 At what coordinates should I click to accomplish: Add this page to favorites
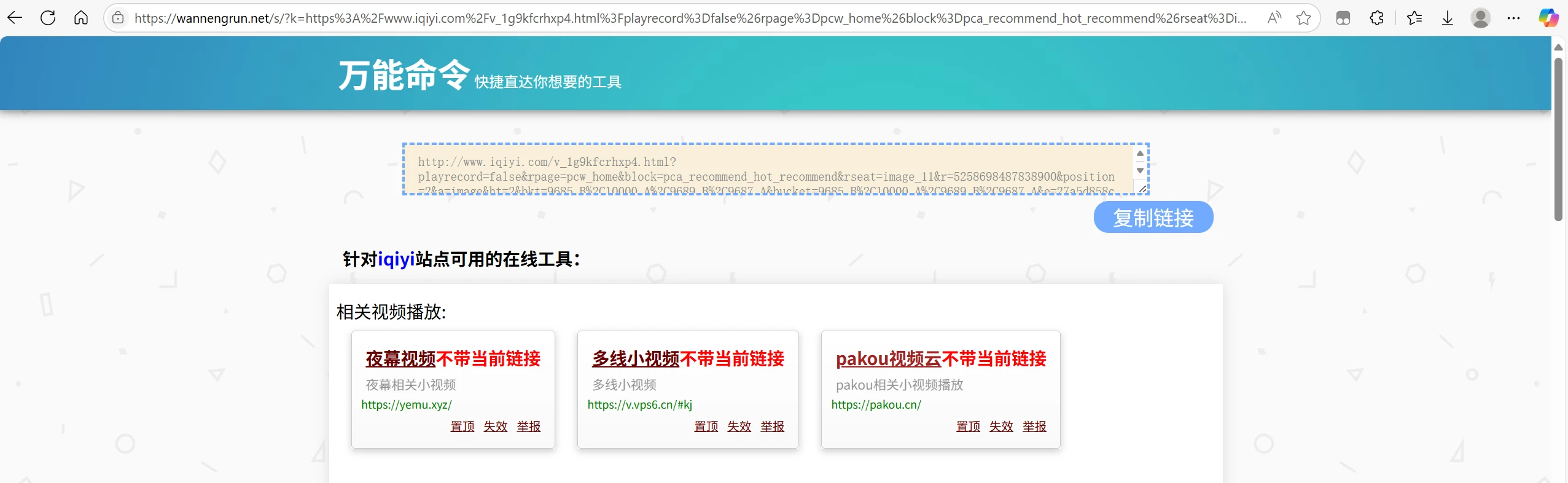tap(1303, 18)
